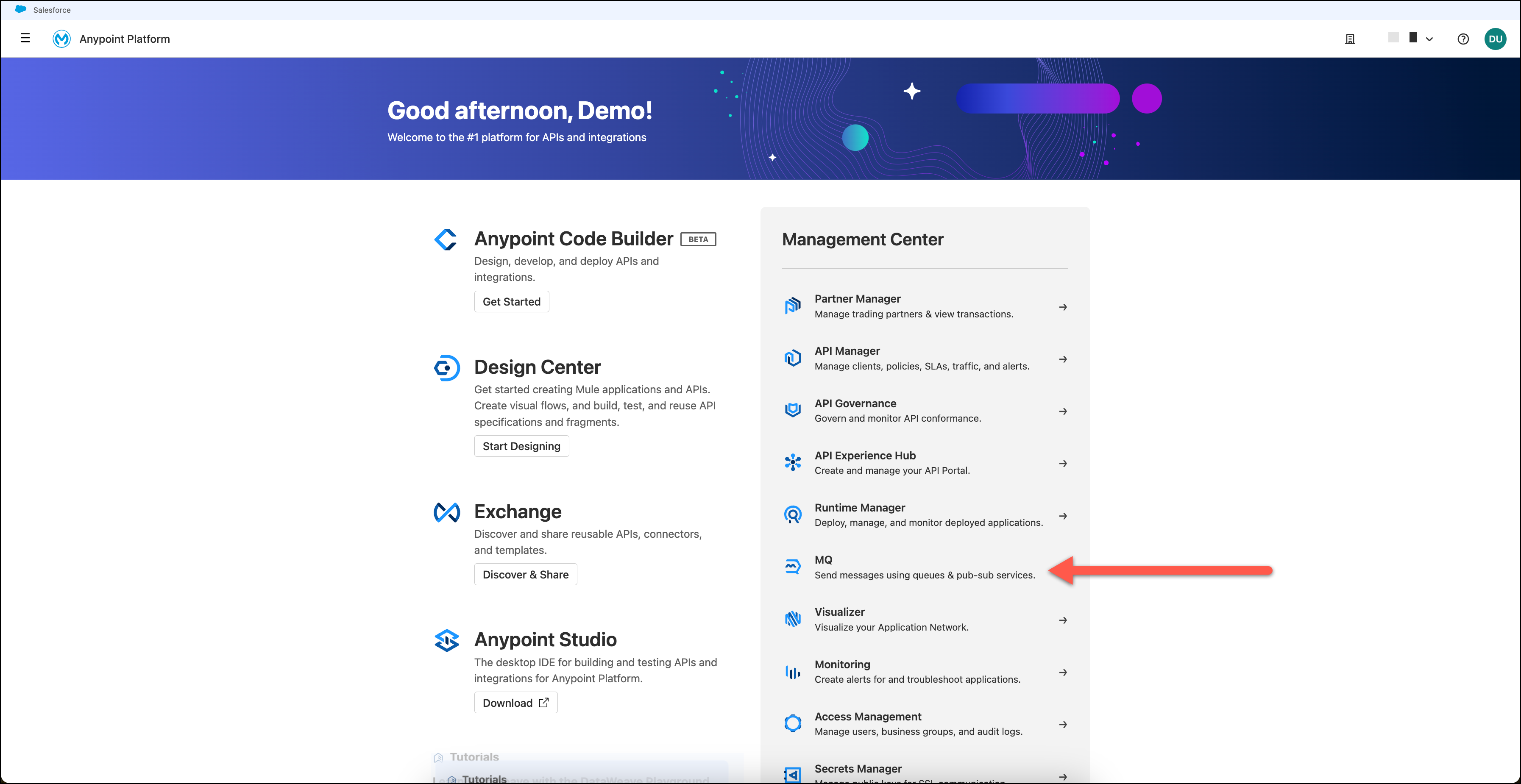Download Anypoint Studio
Viewport: 1521px width, 784px height.
click(x=515, y=703)
